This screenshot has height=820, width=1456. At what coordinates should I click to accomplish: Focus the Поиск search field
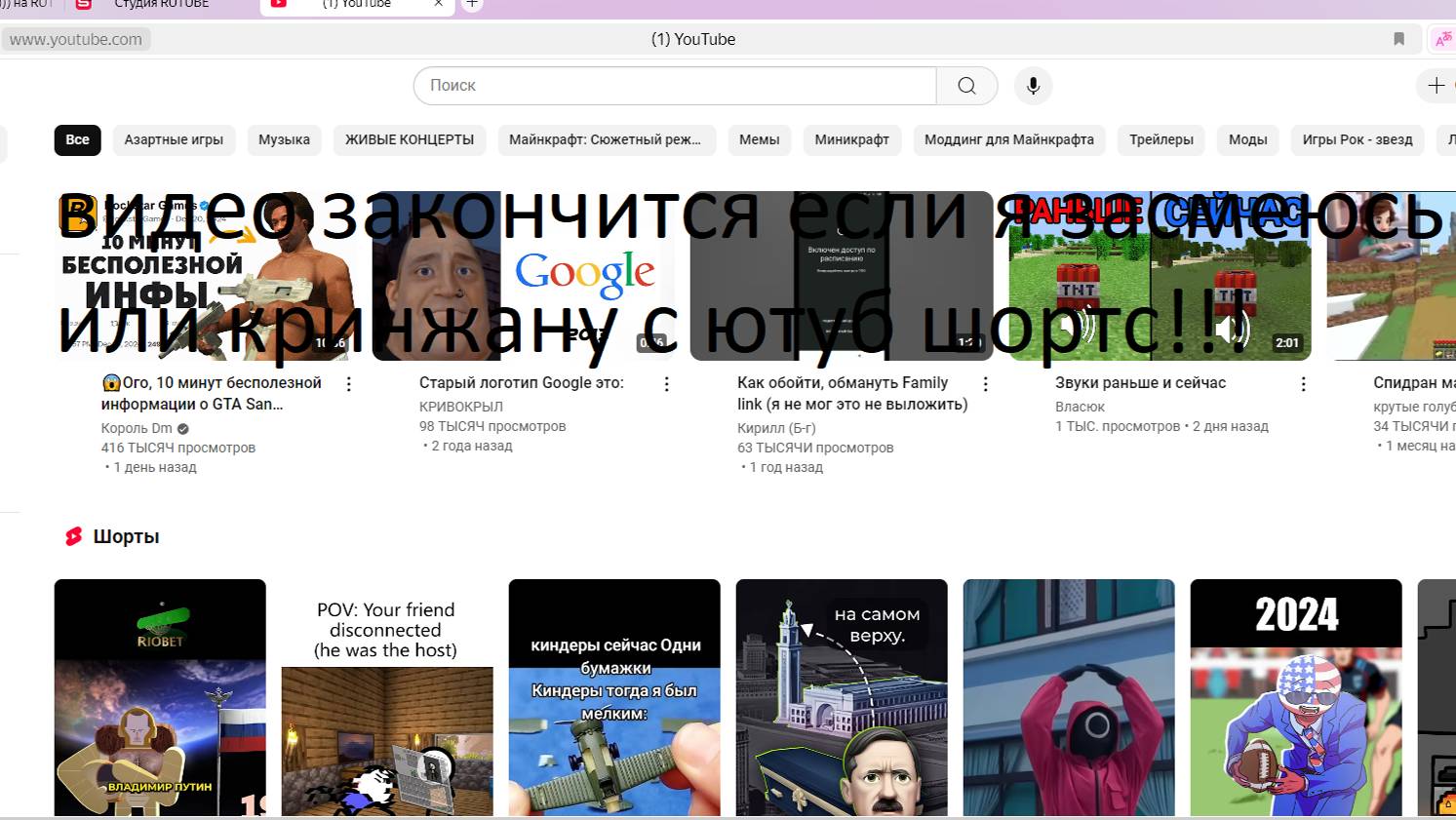675,86
